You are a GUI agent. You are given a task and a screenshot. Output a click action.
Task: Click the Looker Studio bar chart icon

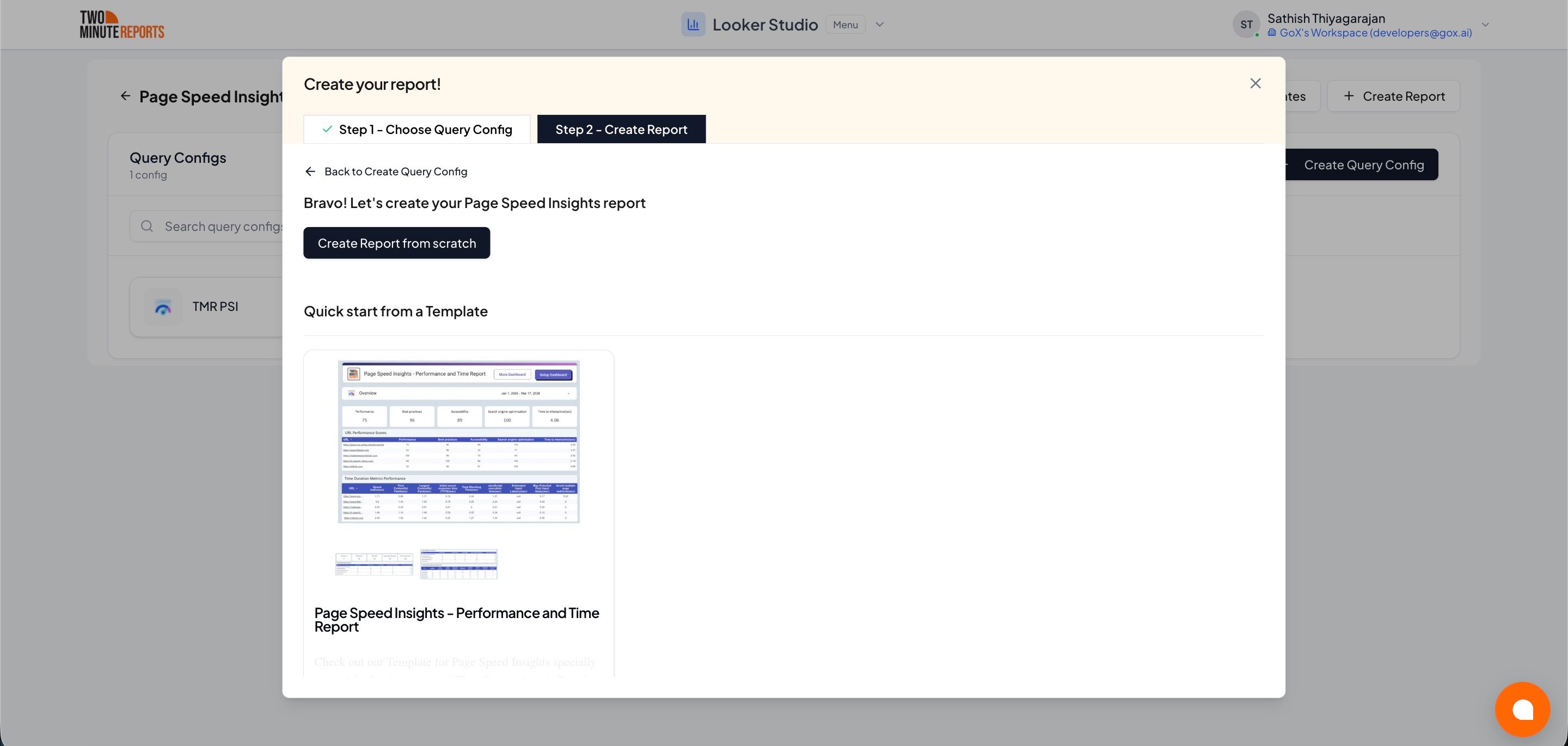click(x=693, y=24)
